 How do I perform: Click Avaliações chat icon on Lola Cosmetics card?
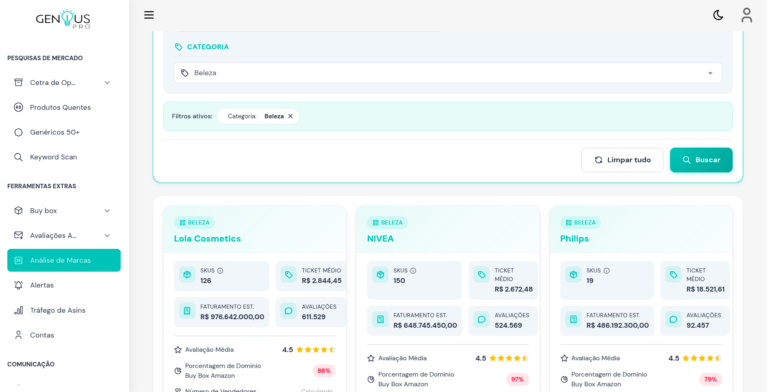(288, 311)
